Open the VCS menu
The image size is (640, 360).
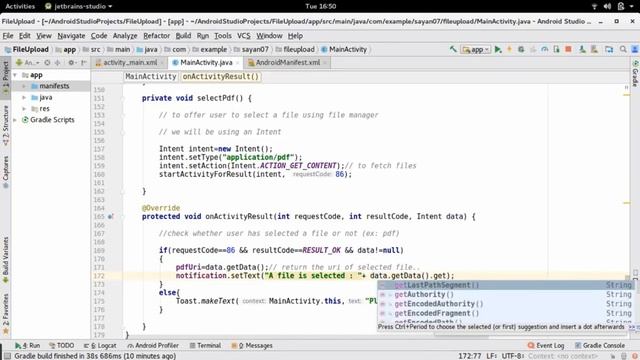tap(244, 36)
